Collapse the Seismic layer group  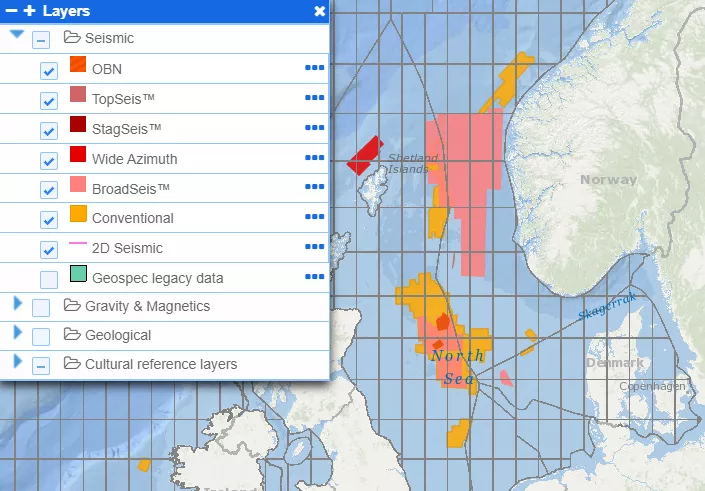point(17,34)
